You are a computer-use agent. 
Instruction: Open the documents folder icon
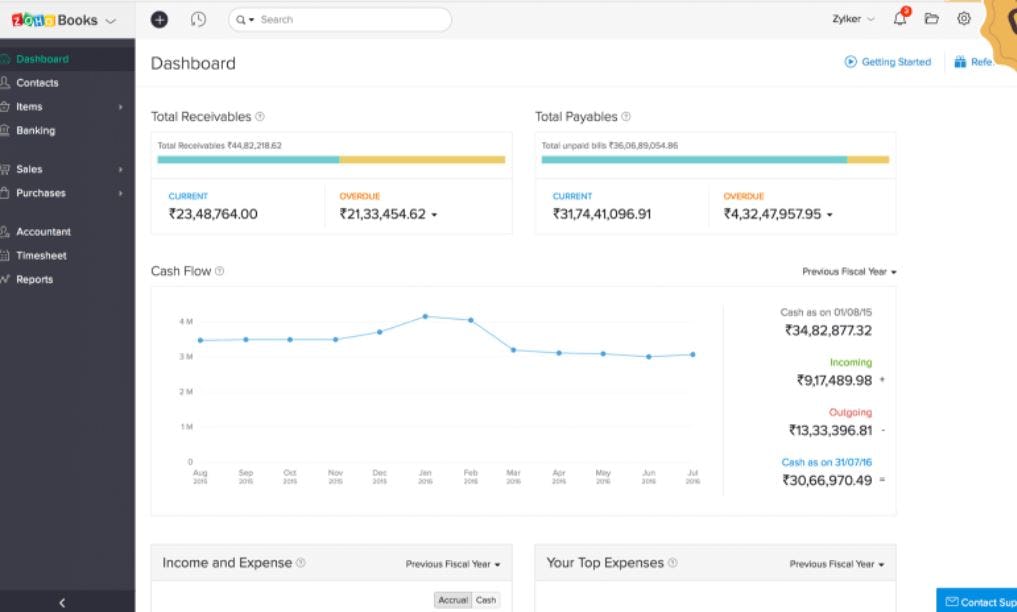tap(932, 19)
